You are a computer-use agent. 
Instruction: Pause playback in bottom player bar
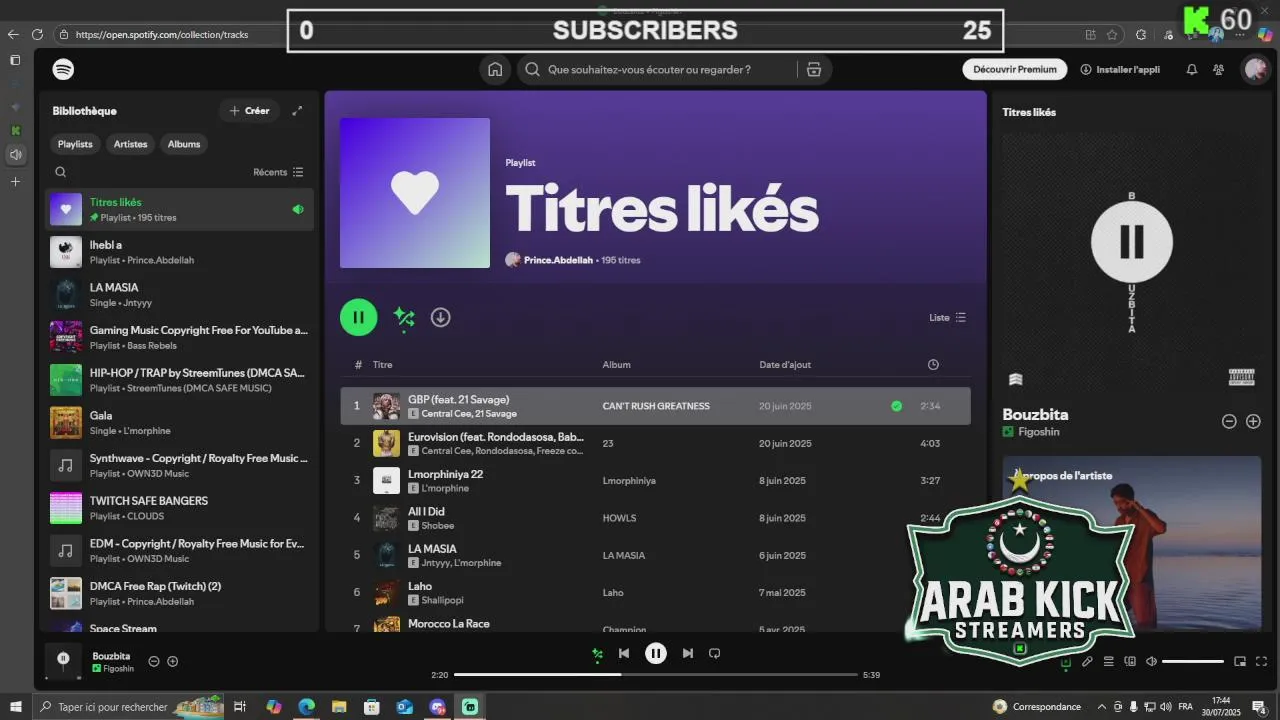(656, 653)
